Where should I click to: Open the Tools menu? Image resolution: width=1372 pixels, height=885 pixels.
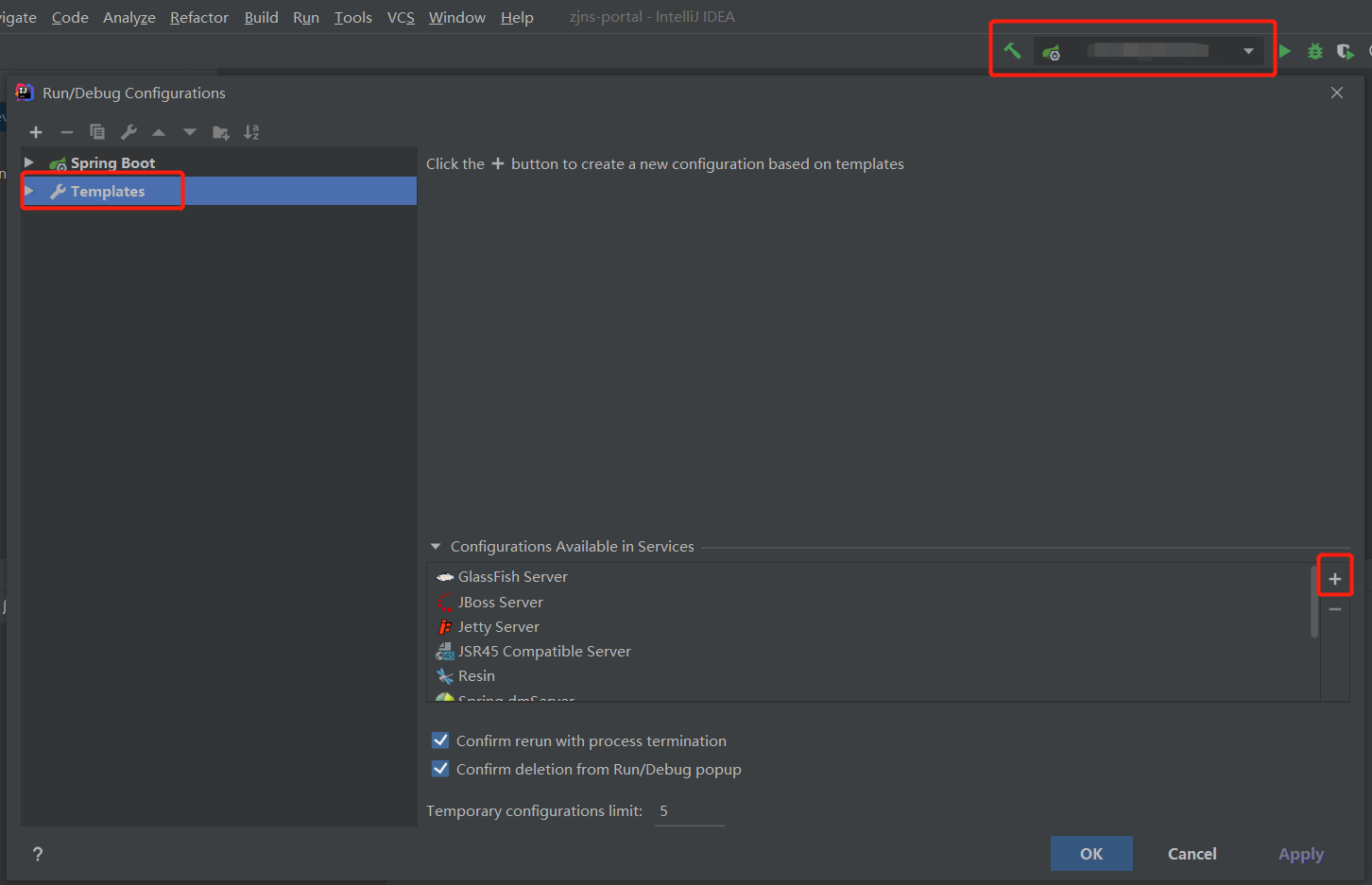353,17
